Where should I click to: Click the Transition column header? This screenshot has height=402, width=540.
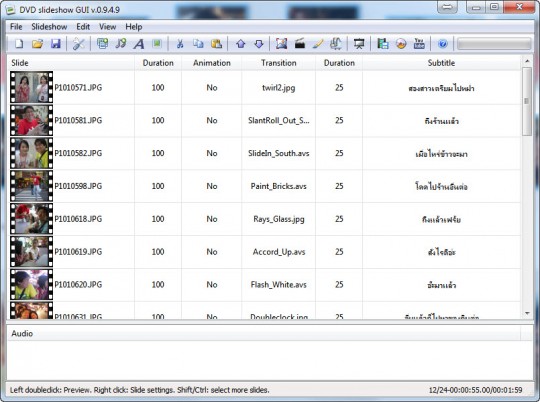click(x=278, y=63)
